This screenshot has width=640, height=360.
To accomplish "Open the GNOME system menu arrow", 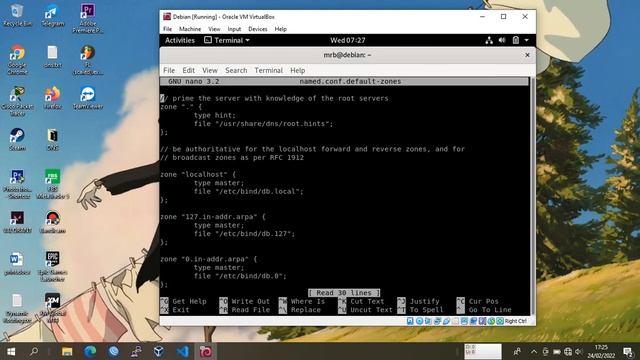I will point(527,40).
